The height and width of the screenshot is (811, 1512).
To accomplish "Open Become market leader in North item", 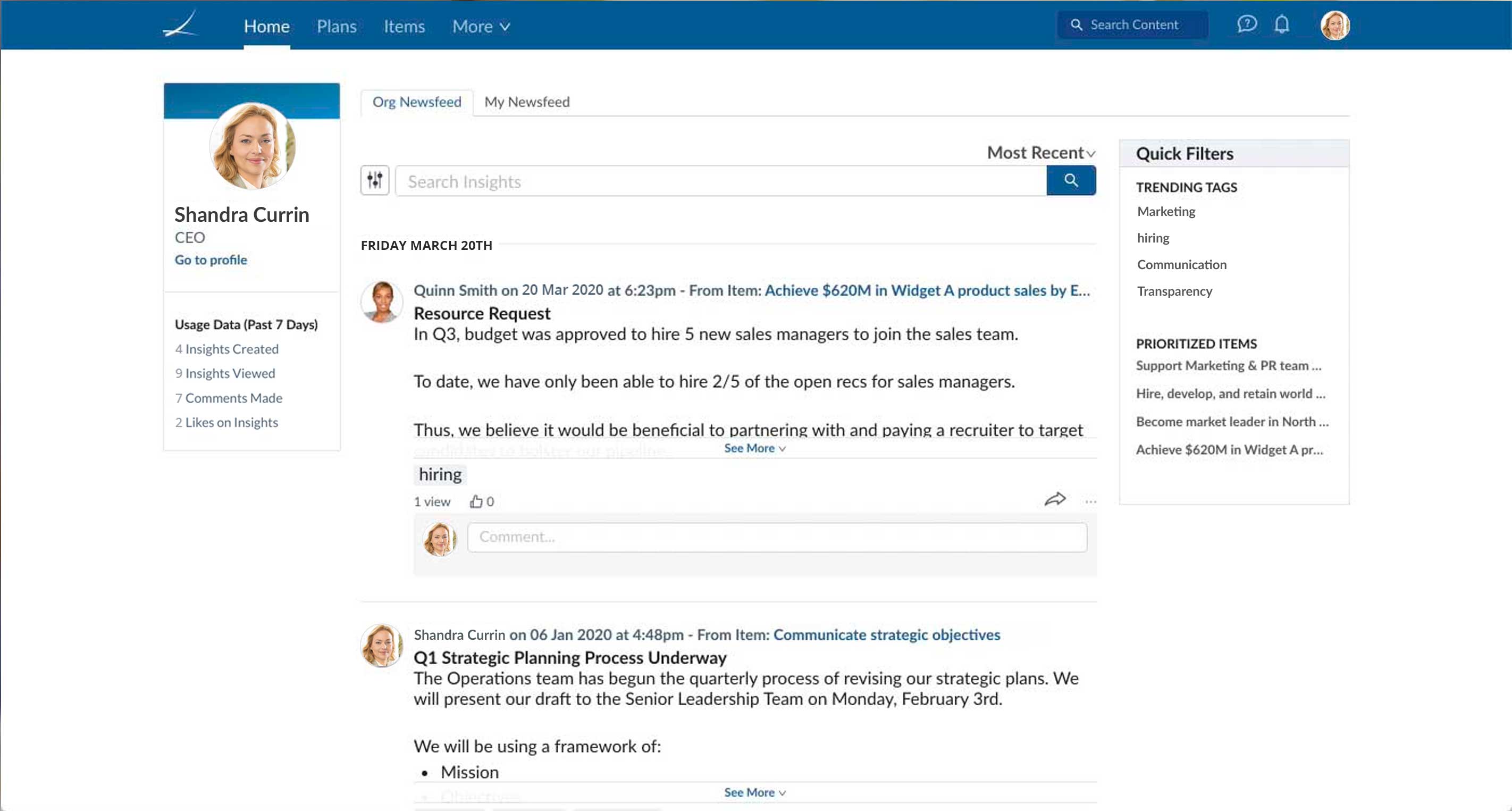I will point(1232,422).
